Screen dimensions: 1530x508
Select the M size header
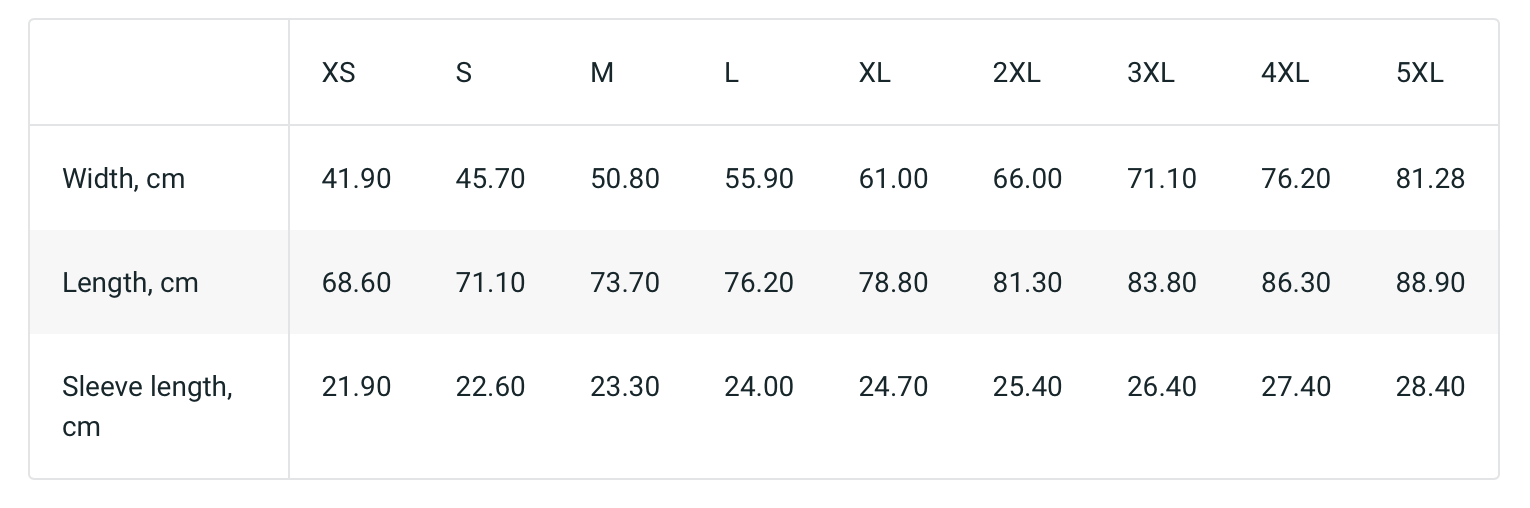coord(602,73)
